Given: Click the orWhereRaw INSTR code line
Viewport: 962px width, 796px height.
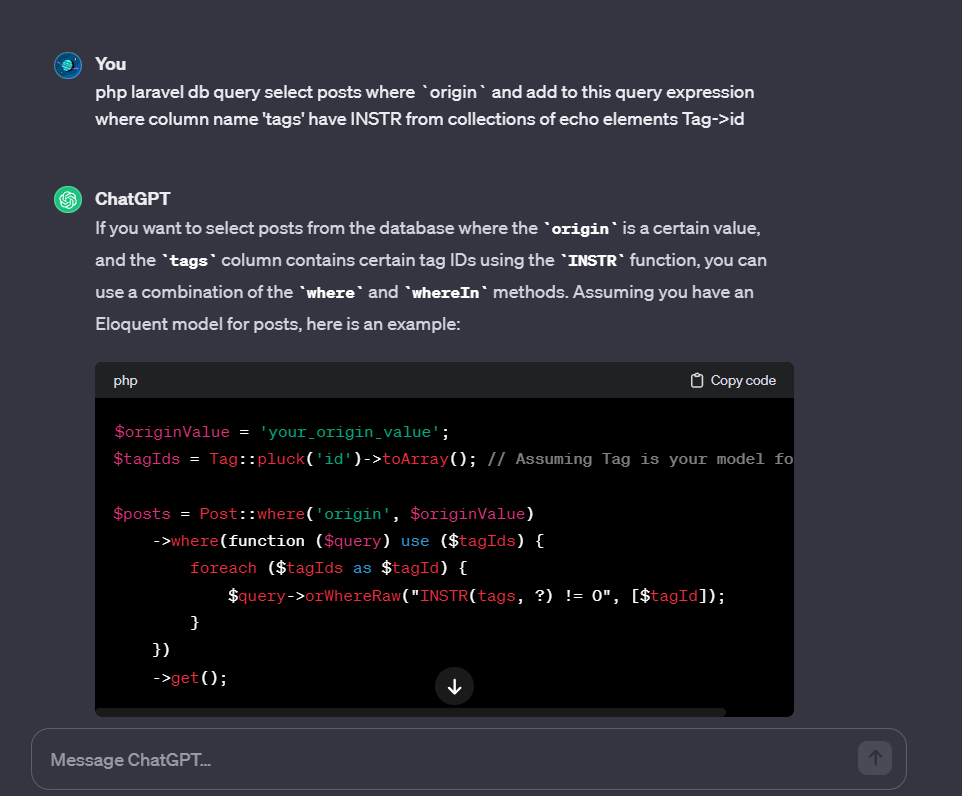Looking at the screenshot, I should [476, 596].
